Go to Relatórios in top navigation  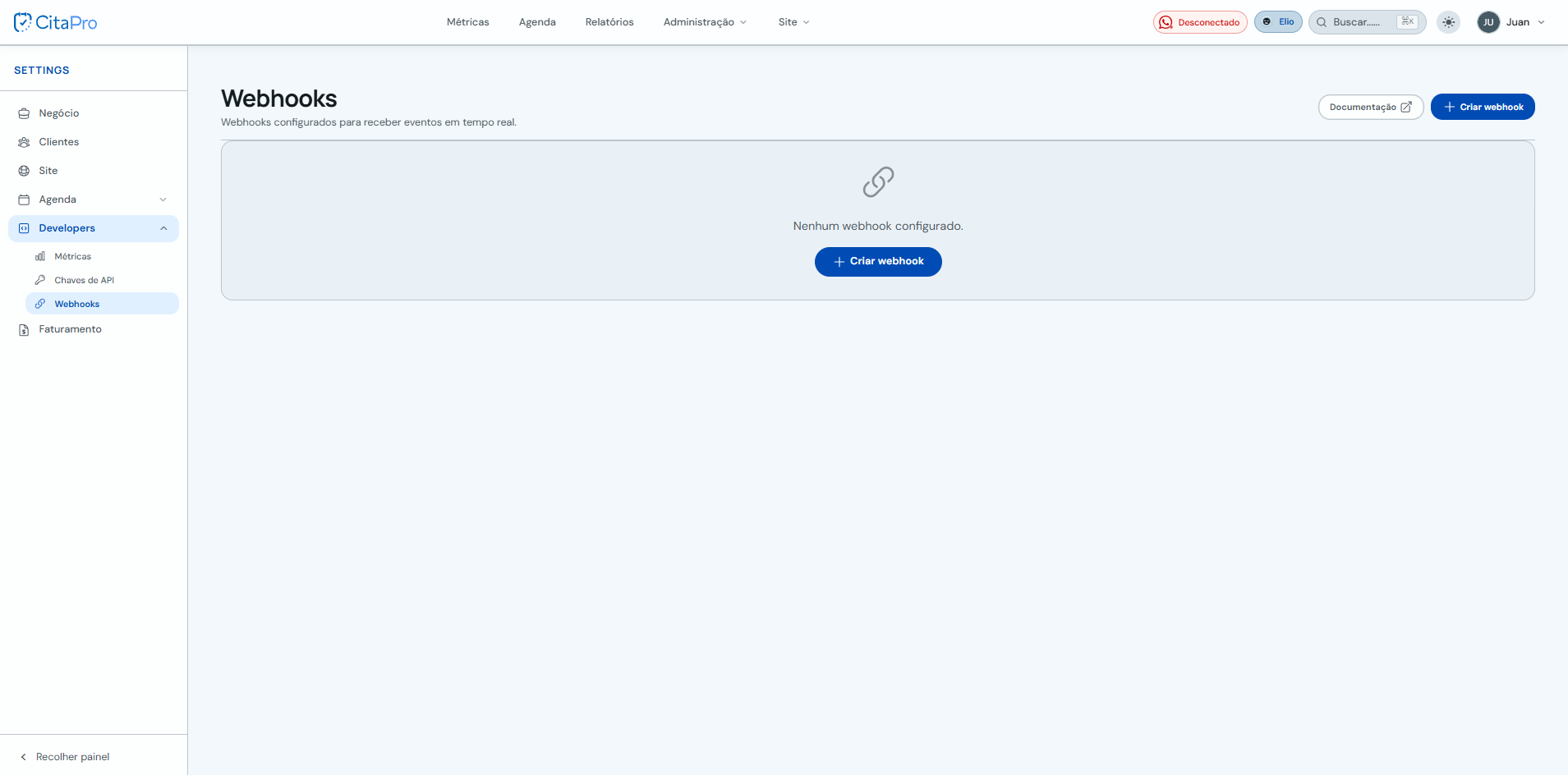click(609, 22)
